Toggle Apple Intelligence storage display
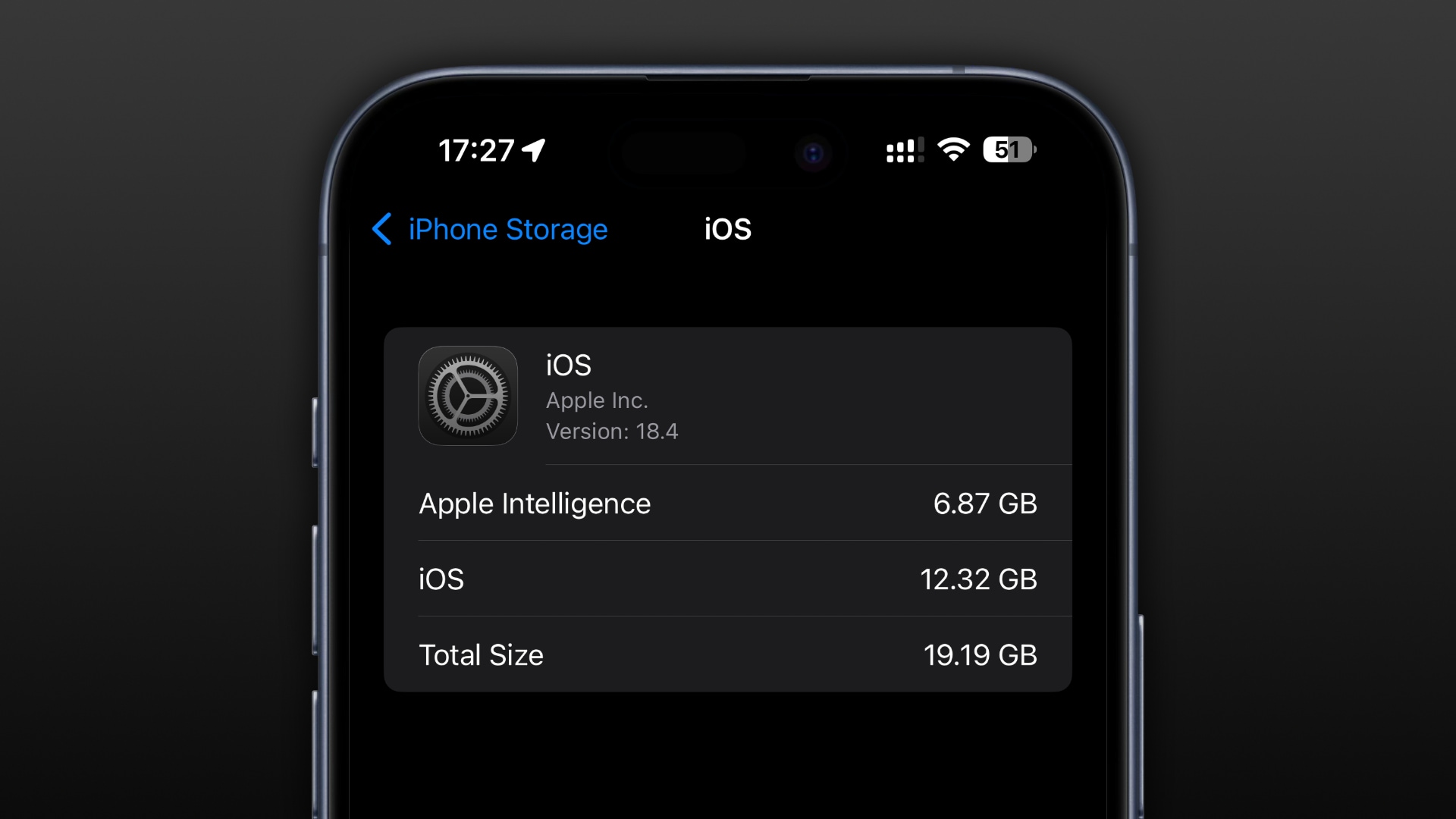Screen dimensions: 1456x819 728,503
